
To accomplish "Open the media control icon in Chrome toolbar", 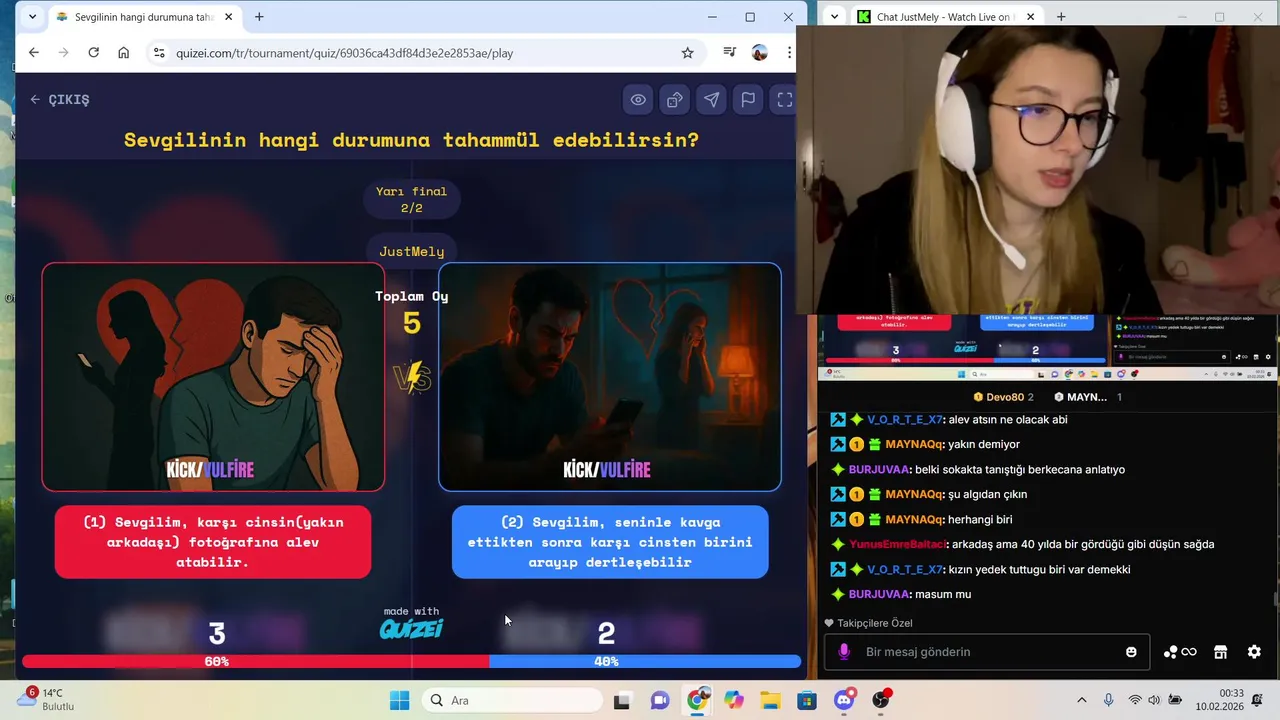I will [730, 53].
